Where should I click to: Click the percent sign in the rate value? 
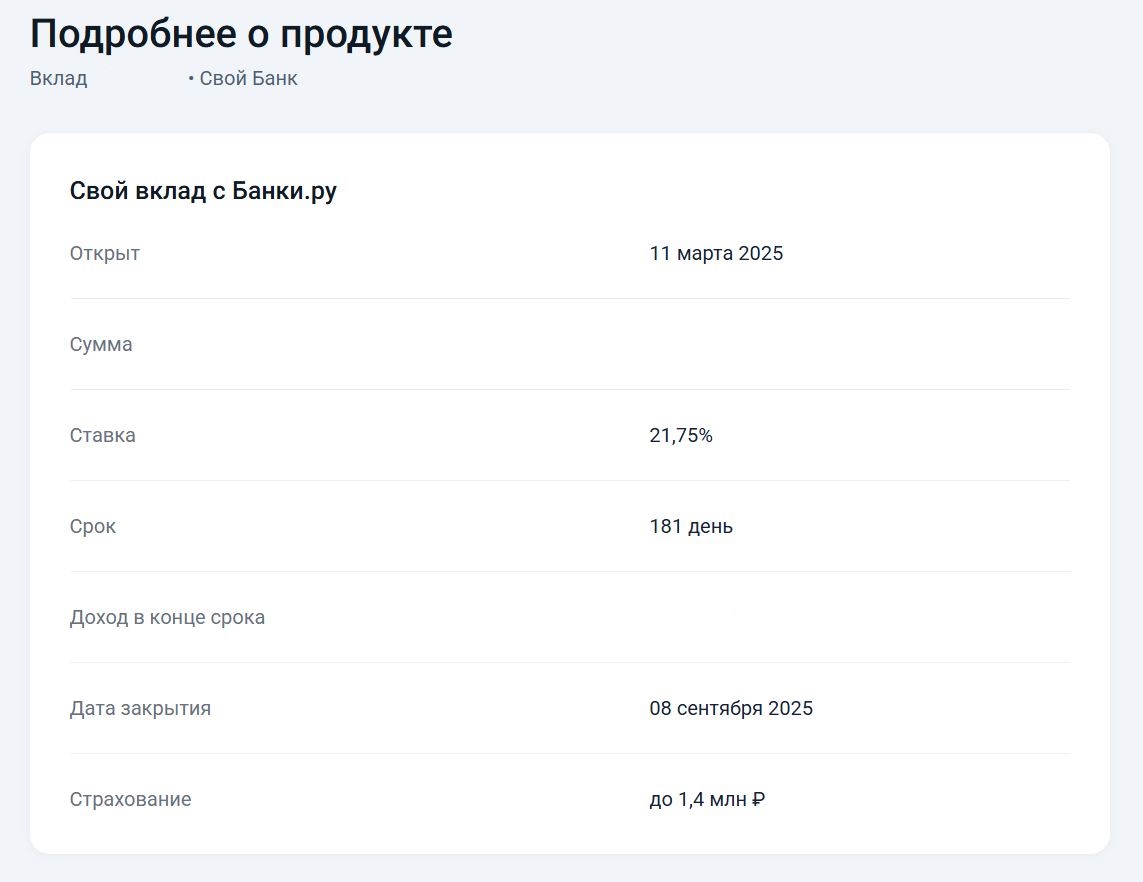[x=706, y=436]
